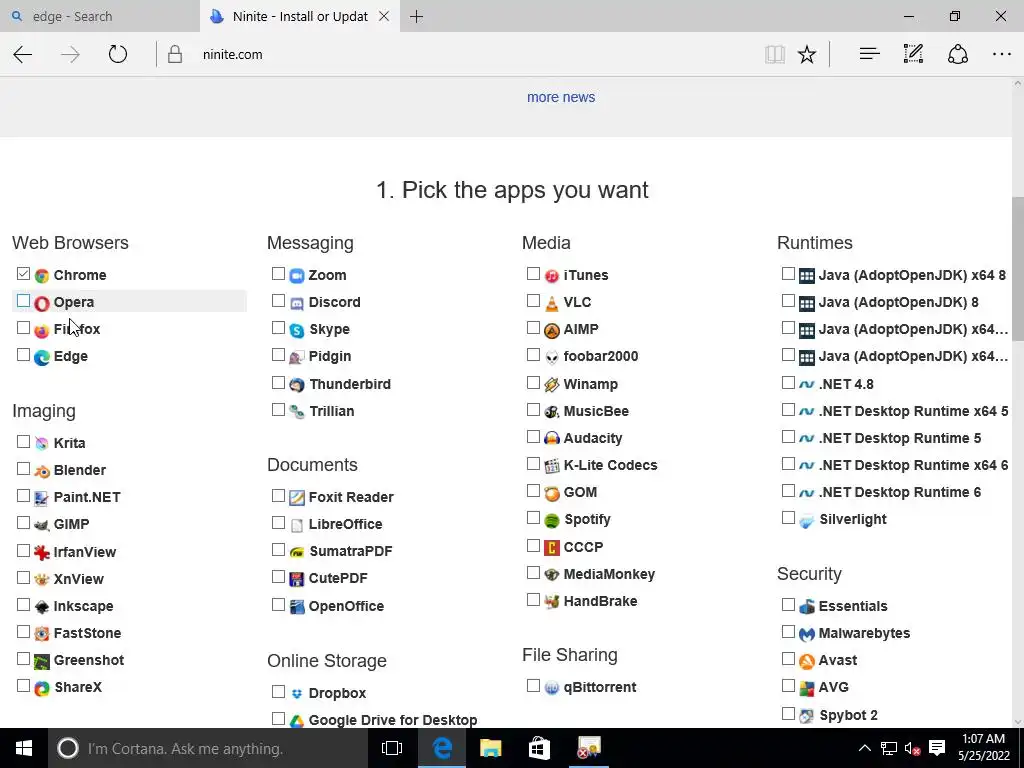Open Edge more actions ellipsis menu

pos(1001,54)
